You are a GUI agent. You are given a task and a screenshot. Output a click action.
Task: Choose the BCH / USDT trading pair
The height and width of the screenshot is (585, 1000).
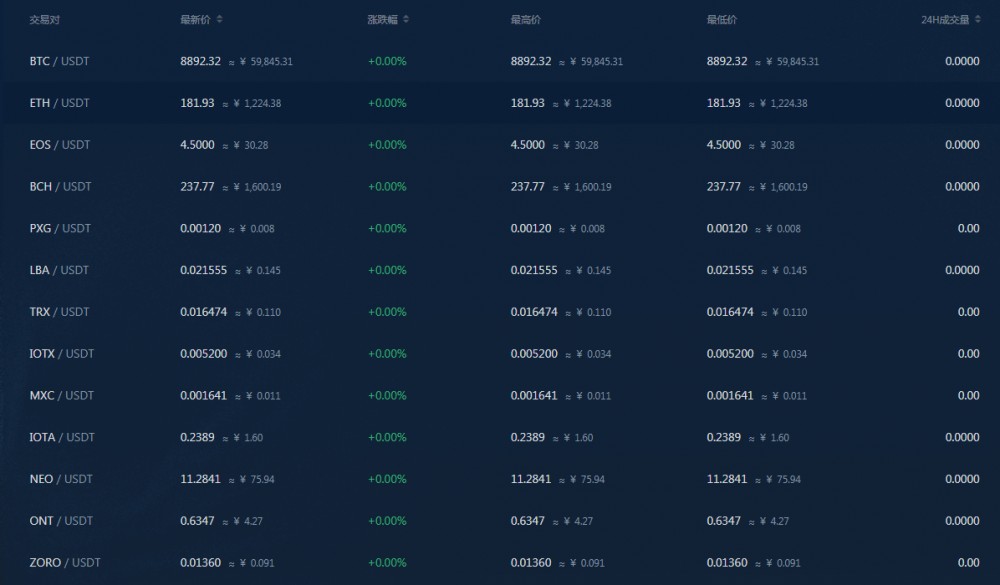(60, 187)
